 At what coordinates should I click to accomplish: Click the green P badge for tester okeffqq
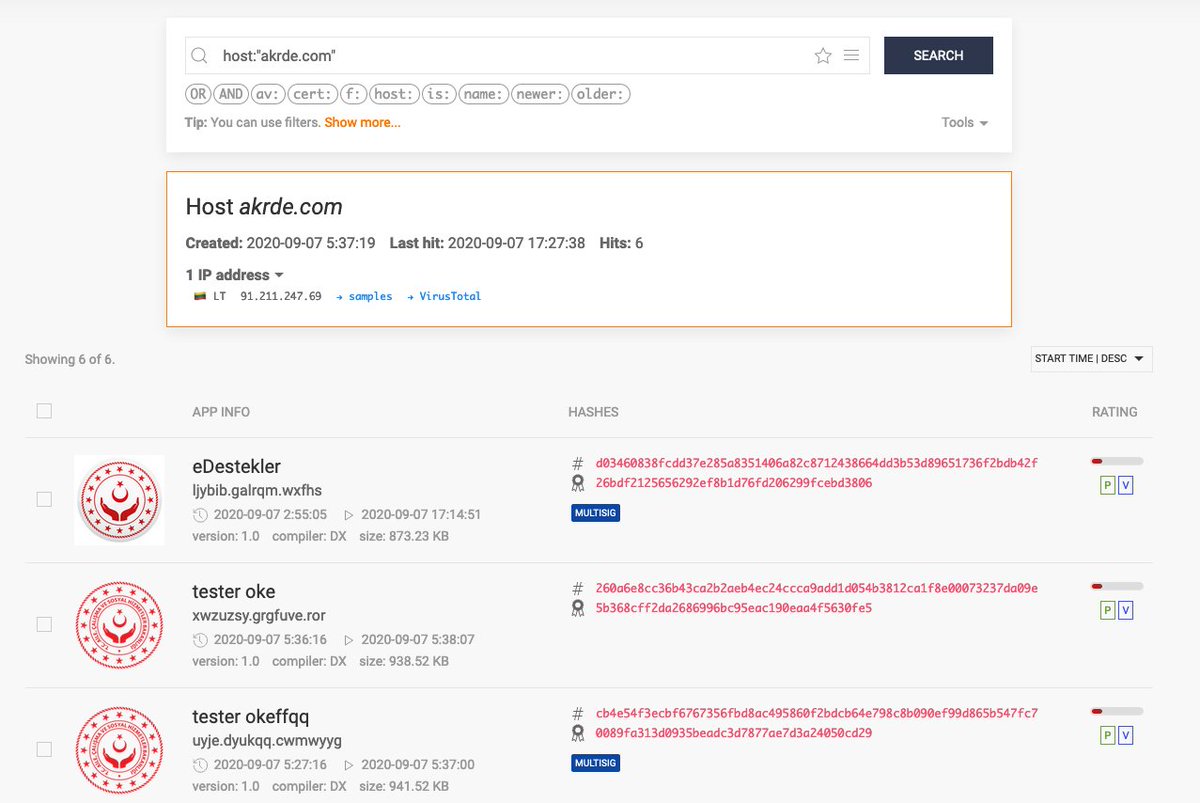[1107, 735]
